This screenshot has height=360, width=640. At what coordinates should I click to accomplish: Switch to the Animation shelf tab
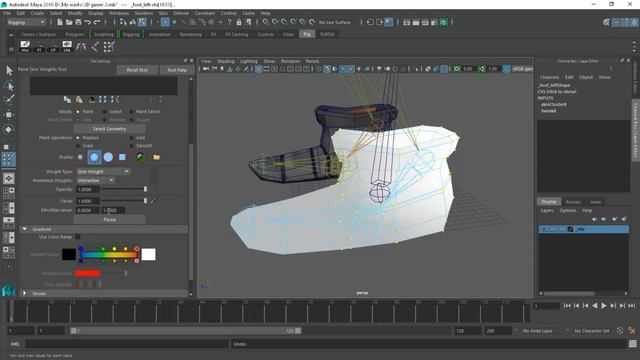click(160, 35)
